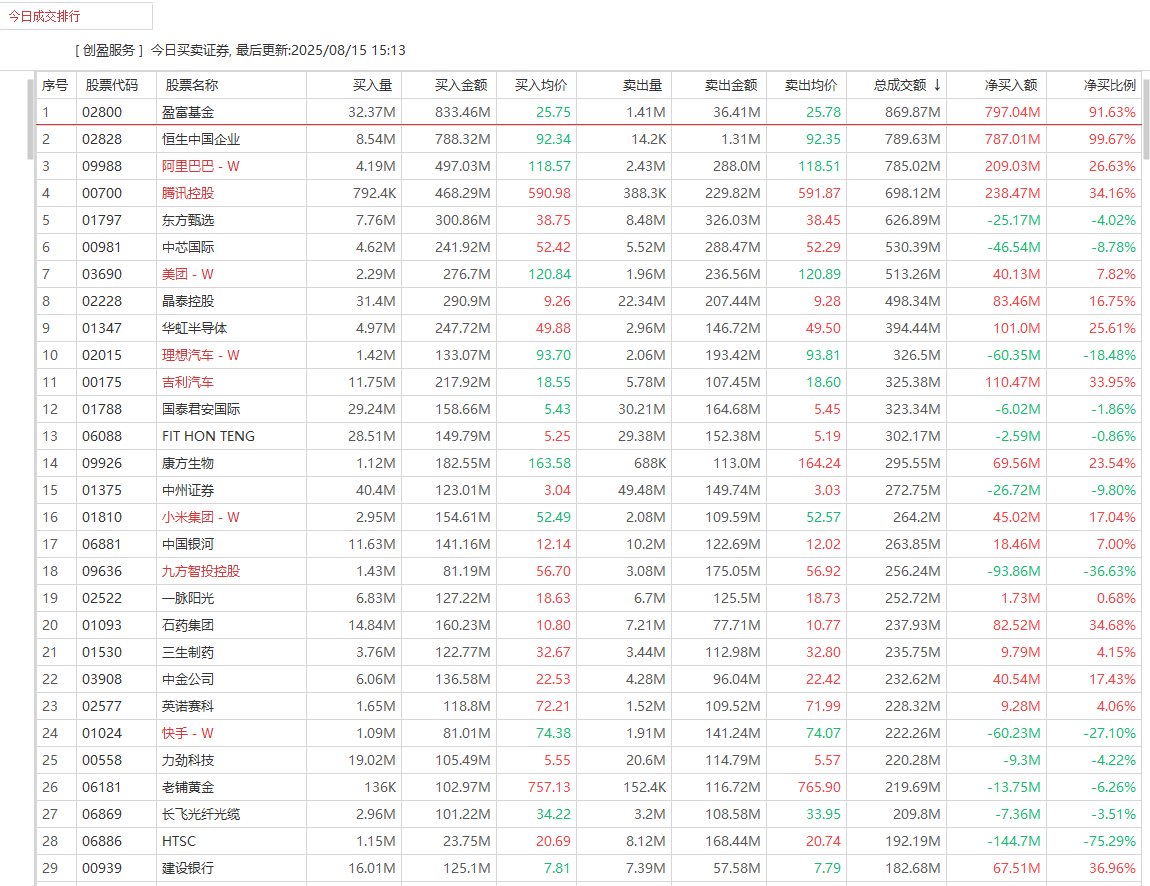
Task: Click sell volume 49.48M
Action: click(x=642, y=490)
